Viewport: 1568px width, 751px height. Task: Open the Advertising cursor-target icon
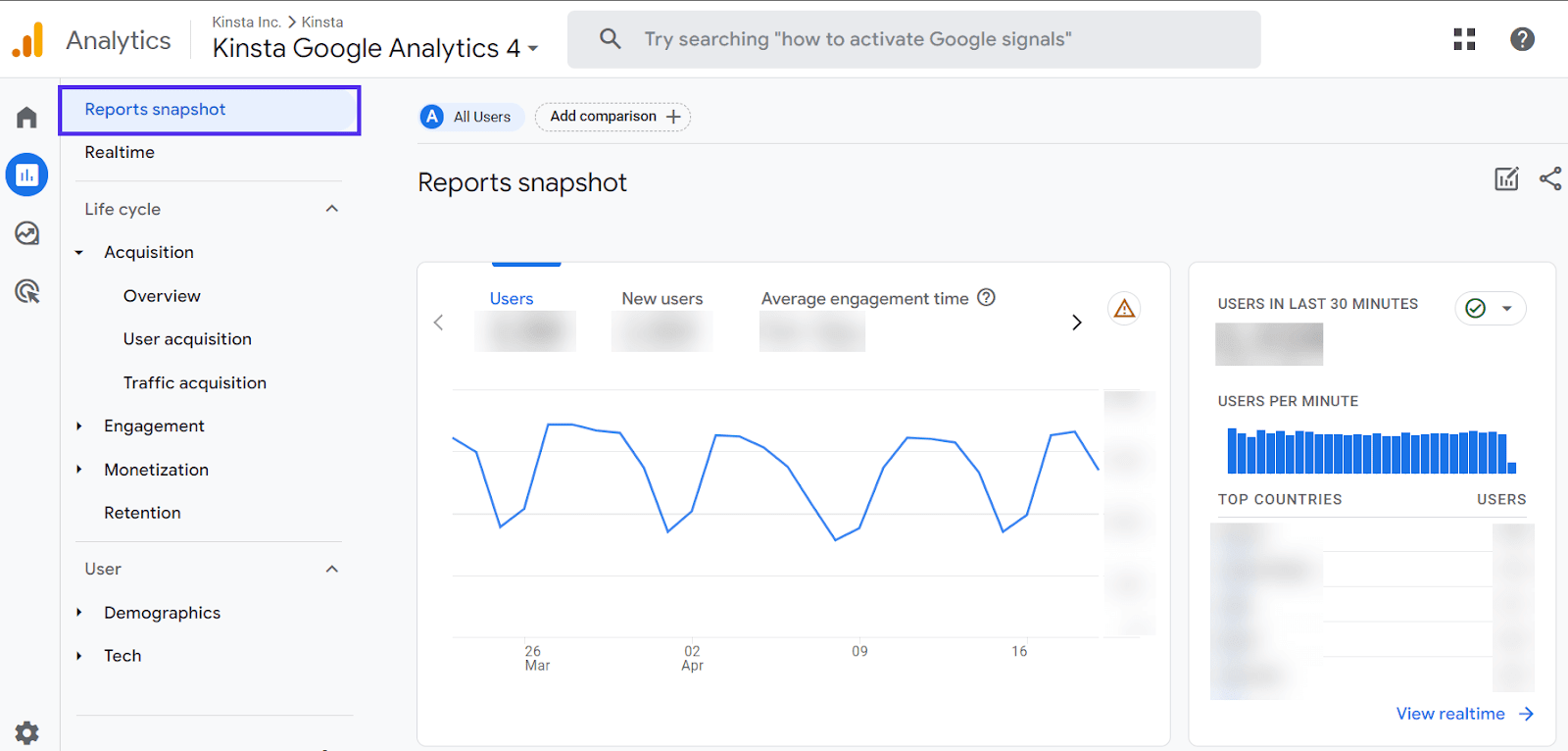tap(26, 291)
